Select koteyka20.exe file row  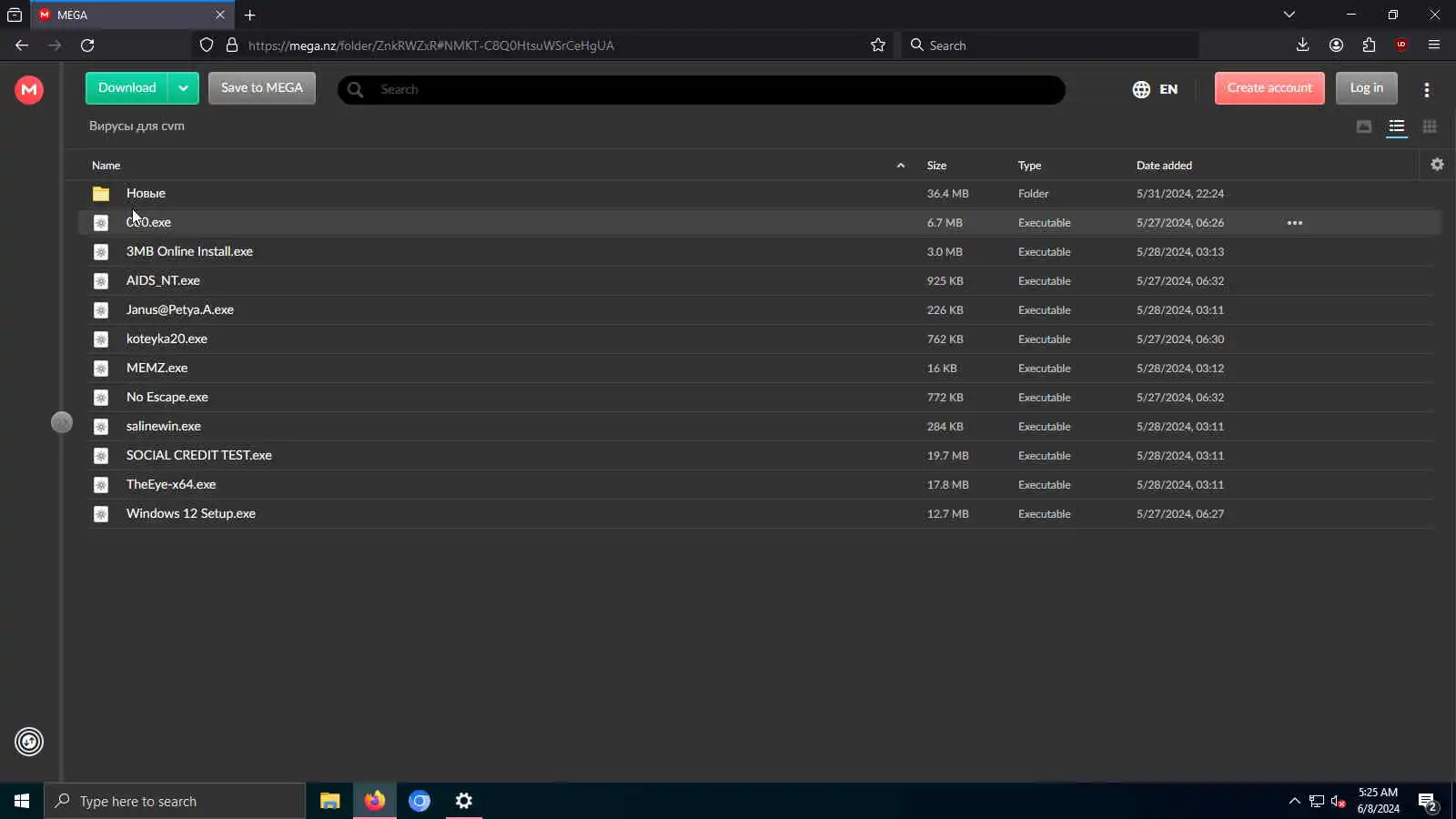pos(760,339)
